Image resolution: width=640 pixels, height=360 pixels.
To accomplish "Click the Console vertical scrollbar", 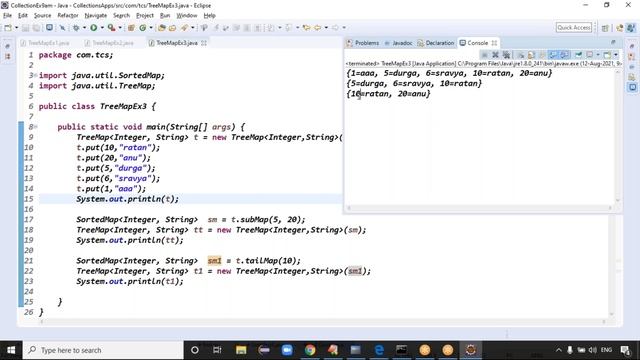I will tap(618, 136).
